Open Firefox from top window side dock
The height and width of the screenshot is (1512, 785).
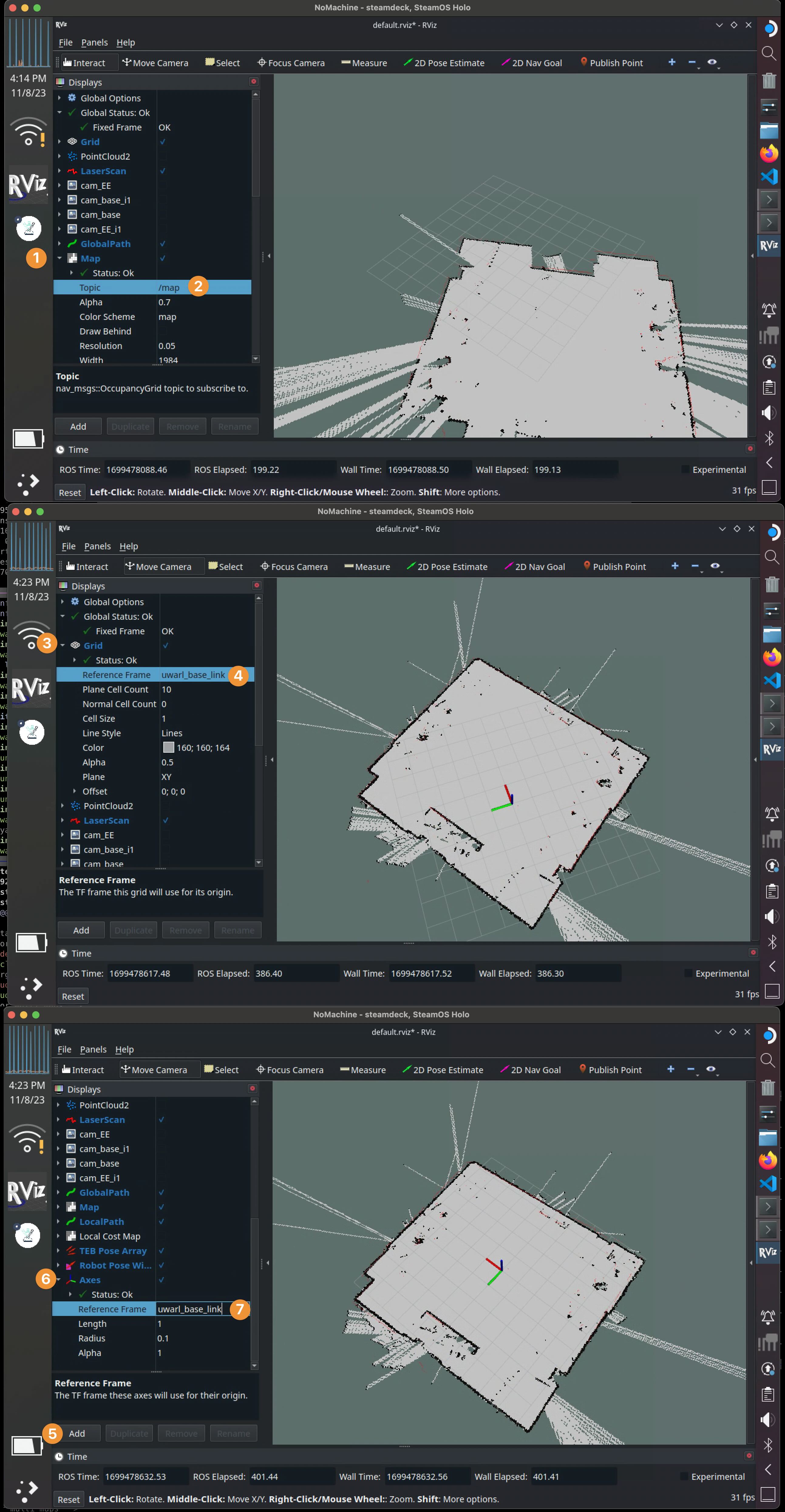click(769, 154)
